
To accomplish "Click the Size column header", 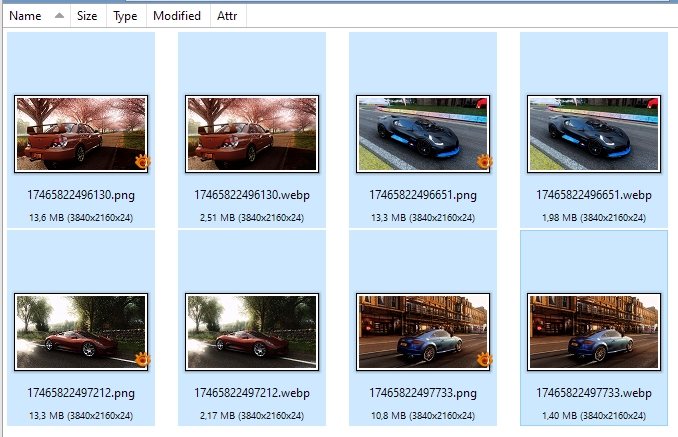I will point(88,16).
